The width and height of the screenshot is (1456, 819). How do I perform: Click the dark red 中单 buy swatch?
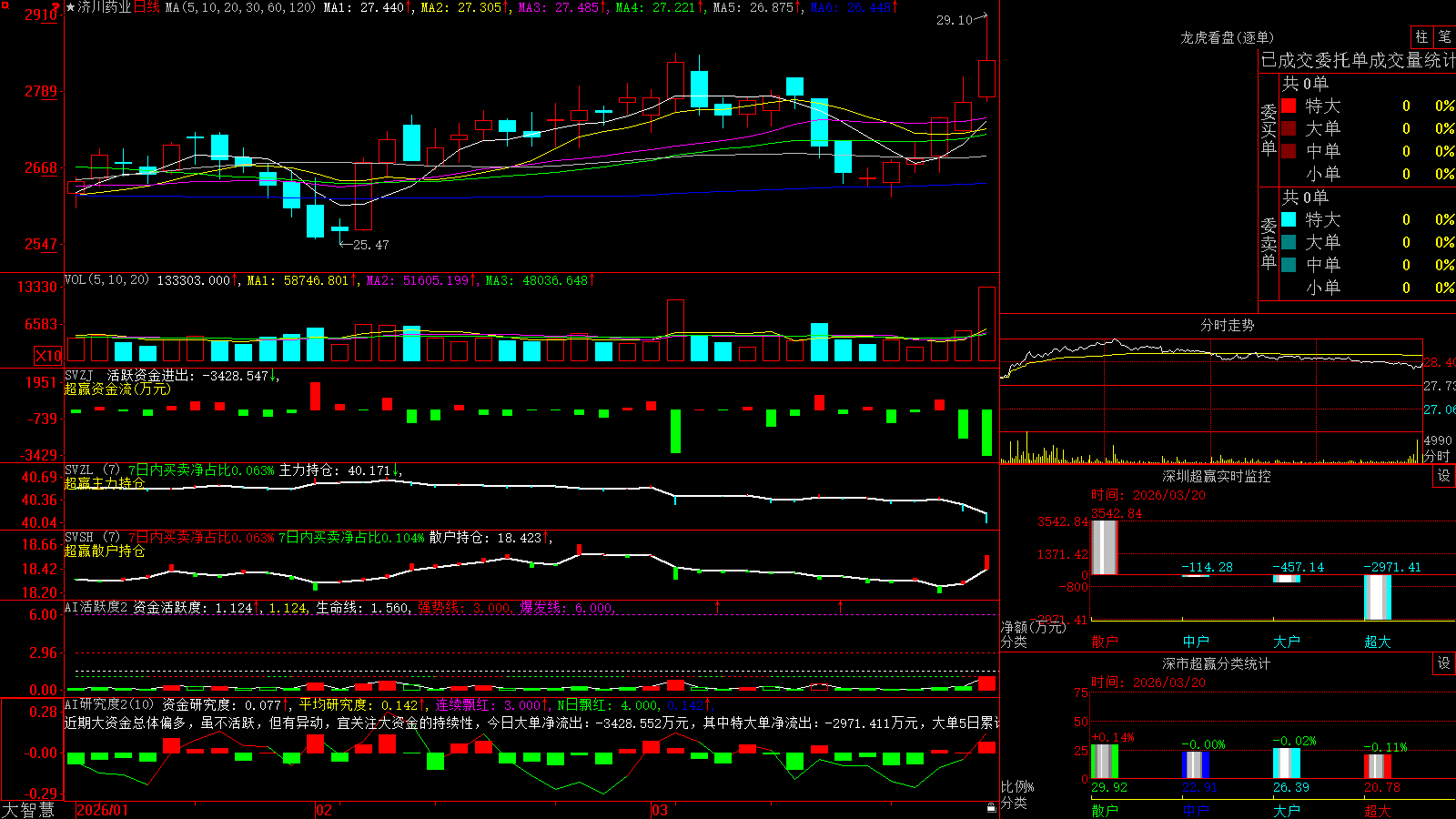pos(1289,150)
